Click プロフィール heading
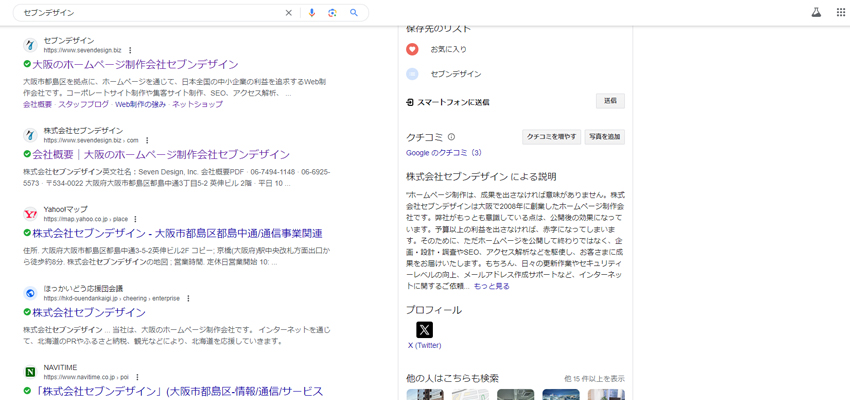Screen dimensions: 850x400 click(x=434, y=310)
